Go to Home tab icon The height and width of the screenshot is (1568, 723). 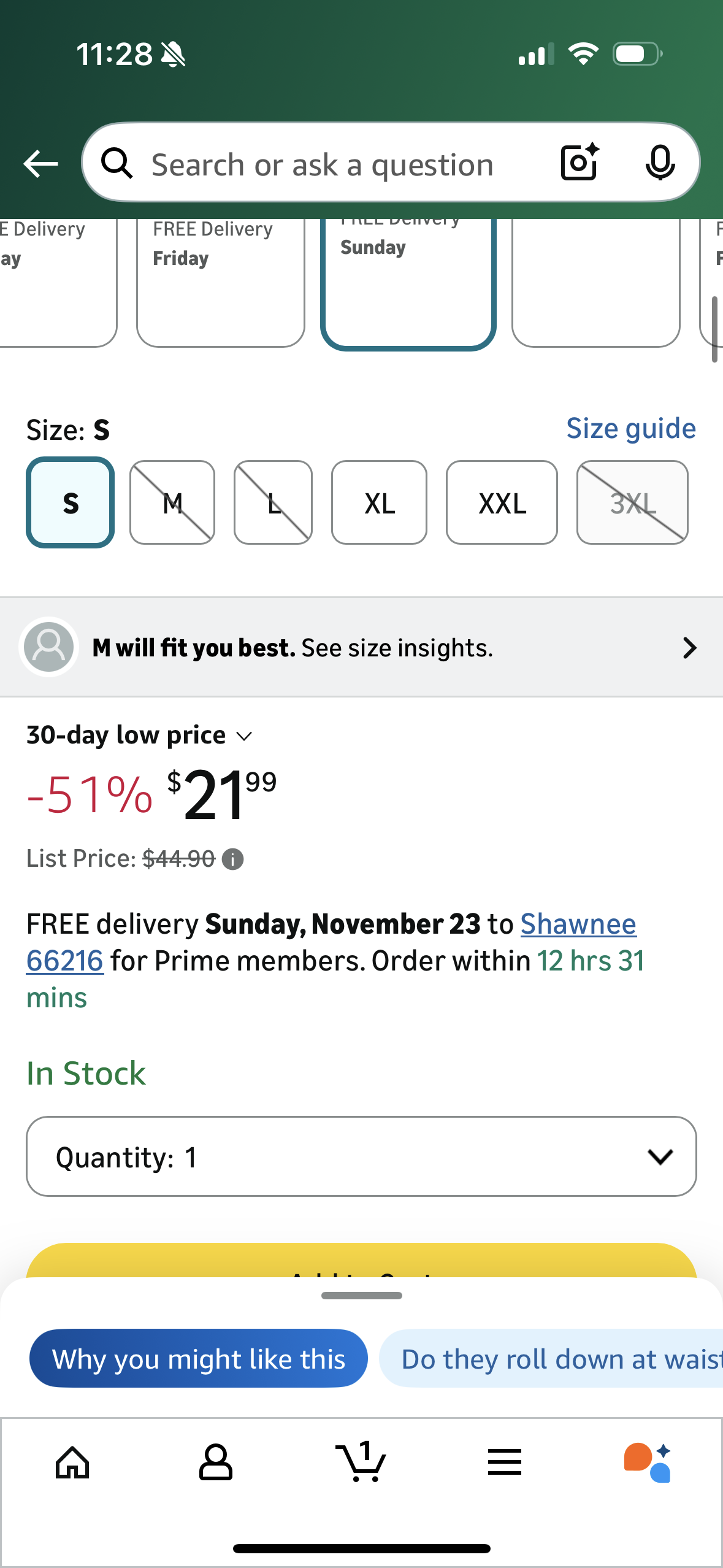click(72, 1462)
